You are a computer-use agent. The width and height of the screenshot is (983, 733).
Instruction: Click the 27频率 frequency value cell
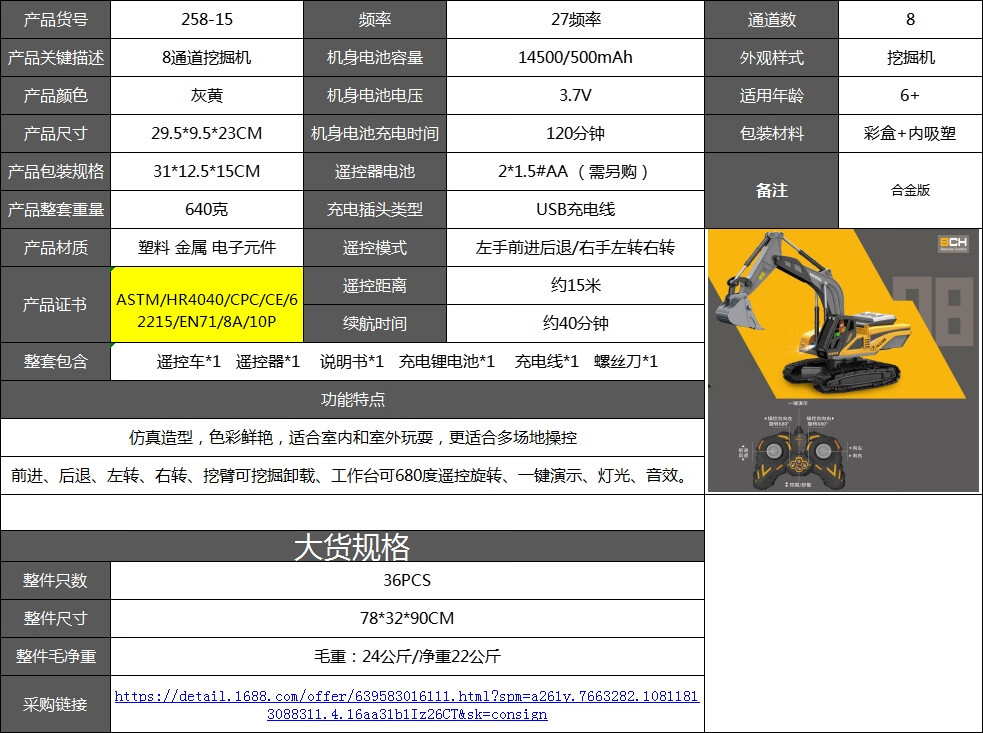576,19
